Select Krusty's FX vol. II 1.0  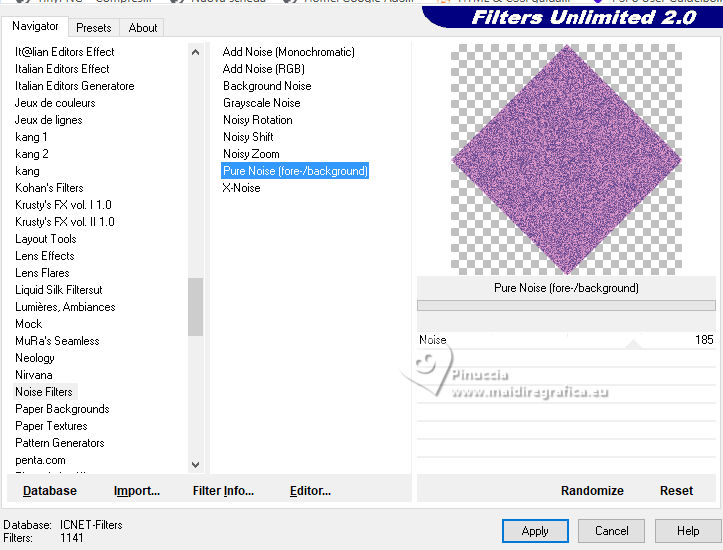pyautogui.click(x=65, y=222)
